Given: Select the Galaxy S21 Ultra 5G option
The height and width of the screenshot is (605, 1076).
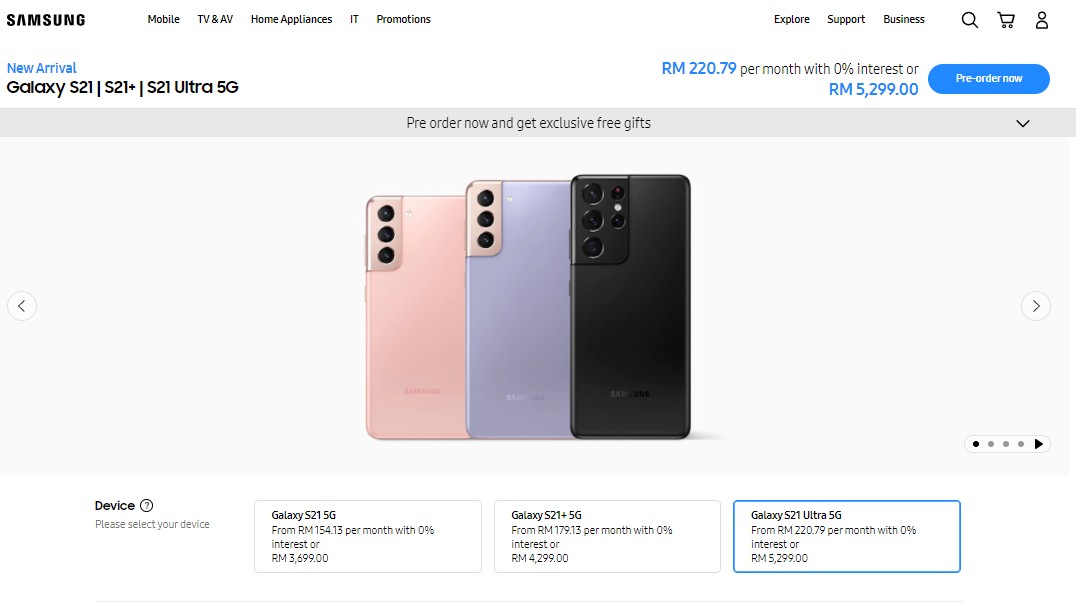Looking at the screenshot, I should point(846,536).
